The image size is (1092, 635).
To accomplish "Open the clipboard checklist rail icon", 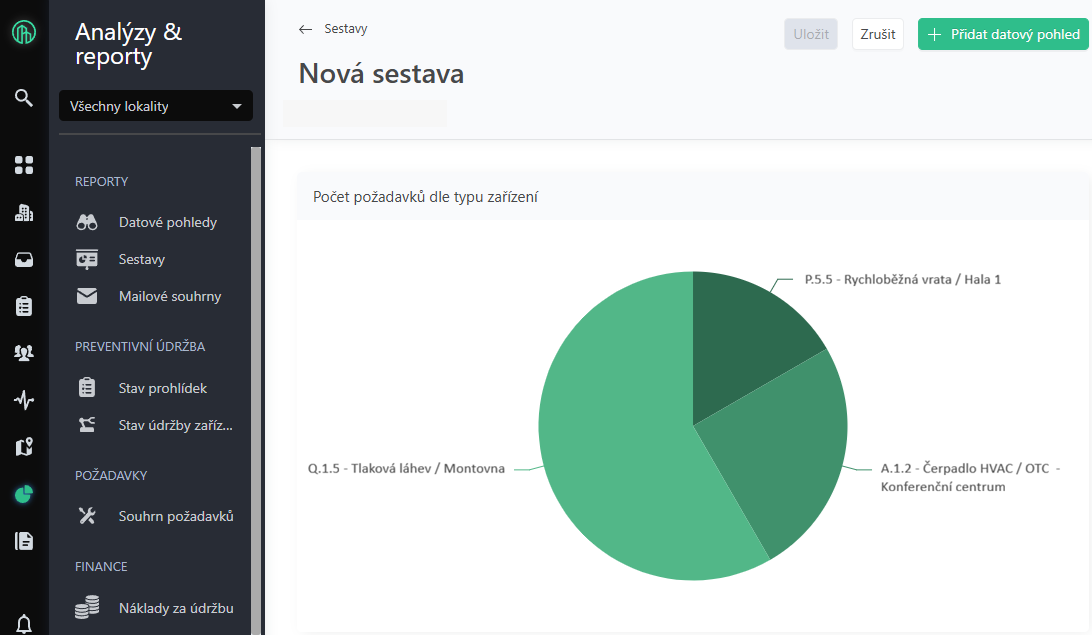I will tap(24, 306).
